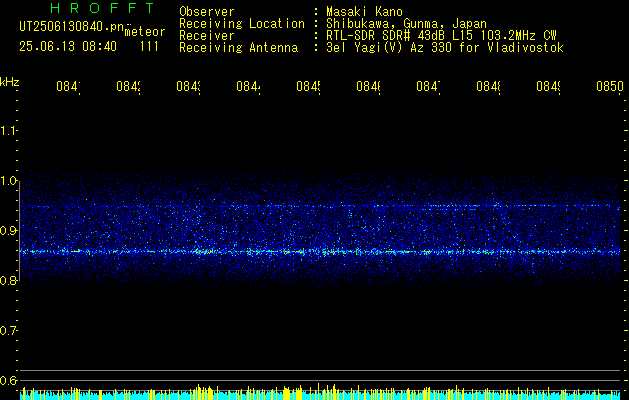Click the faint spectral line near 0.95 kHz

point(320,206)
